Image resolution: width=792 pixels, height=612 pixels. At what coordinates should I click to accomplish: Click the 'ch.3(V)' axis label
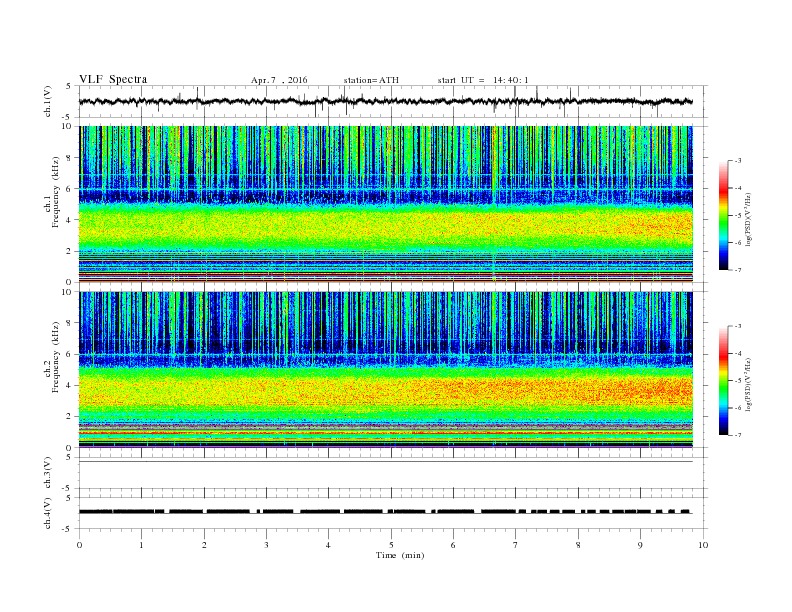48,473
